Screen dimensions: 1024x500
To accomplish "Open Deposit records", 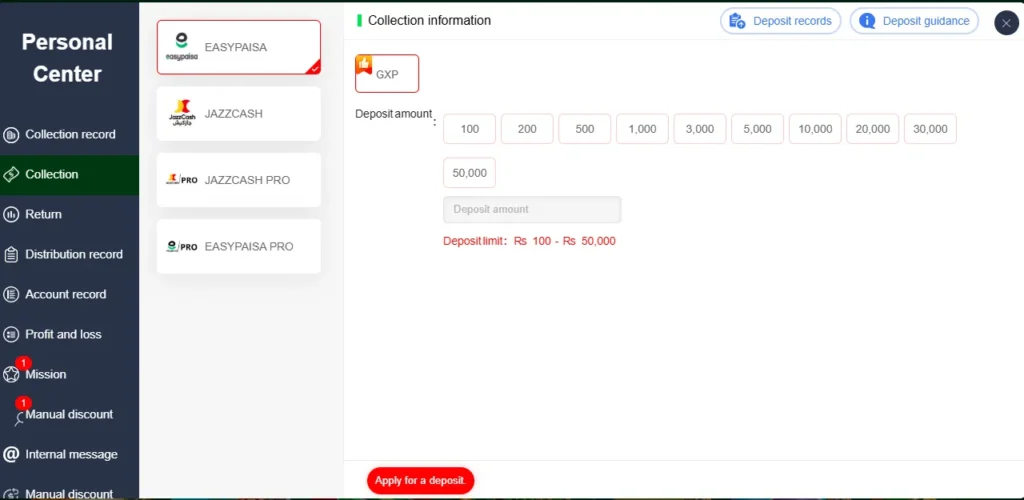I will (780, 21).
